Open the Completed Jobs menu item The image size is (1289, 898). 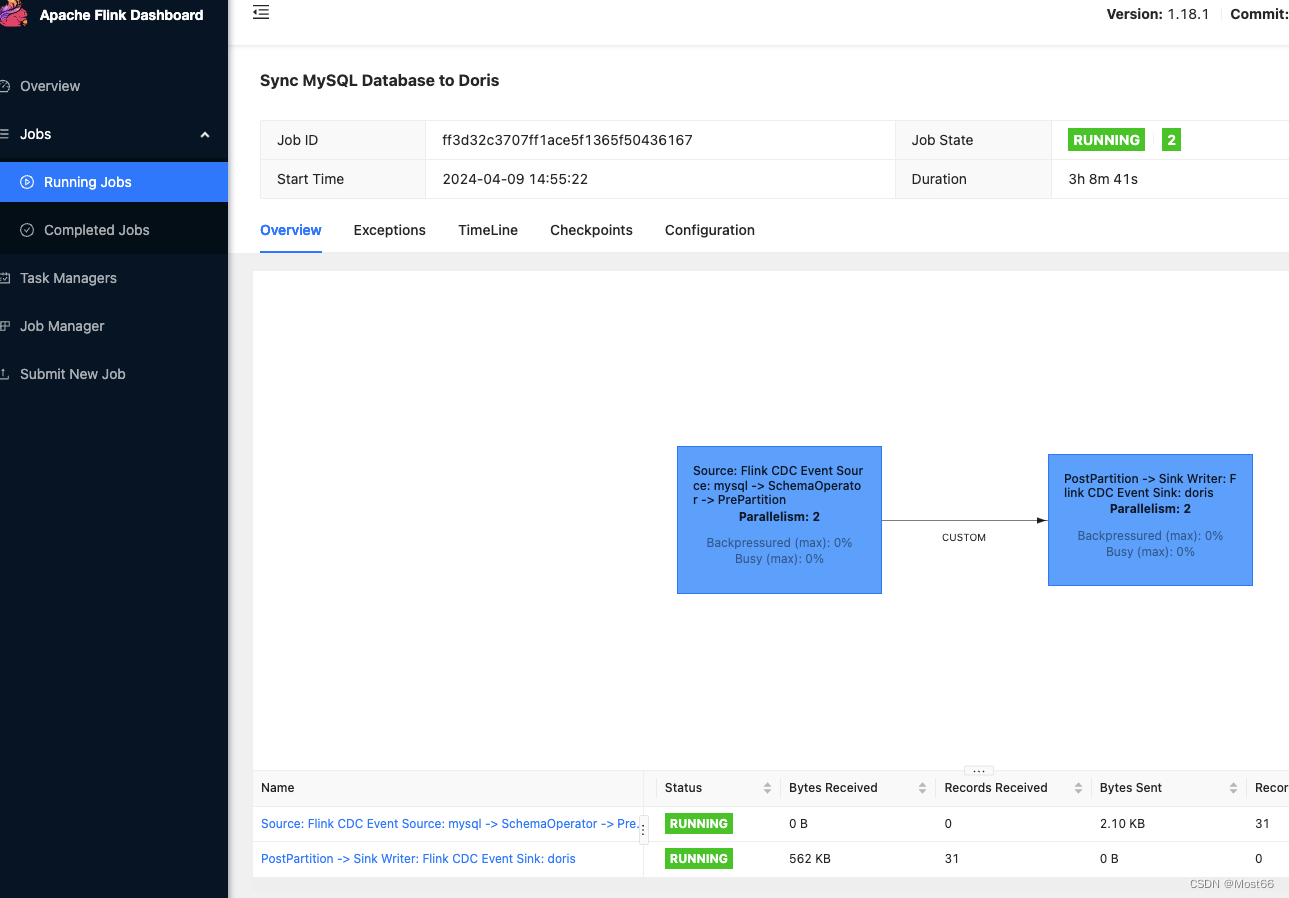(114, 230)
